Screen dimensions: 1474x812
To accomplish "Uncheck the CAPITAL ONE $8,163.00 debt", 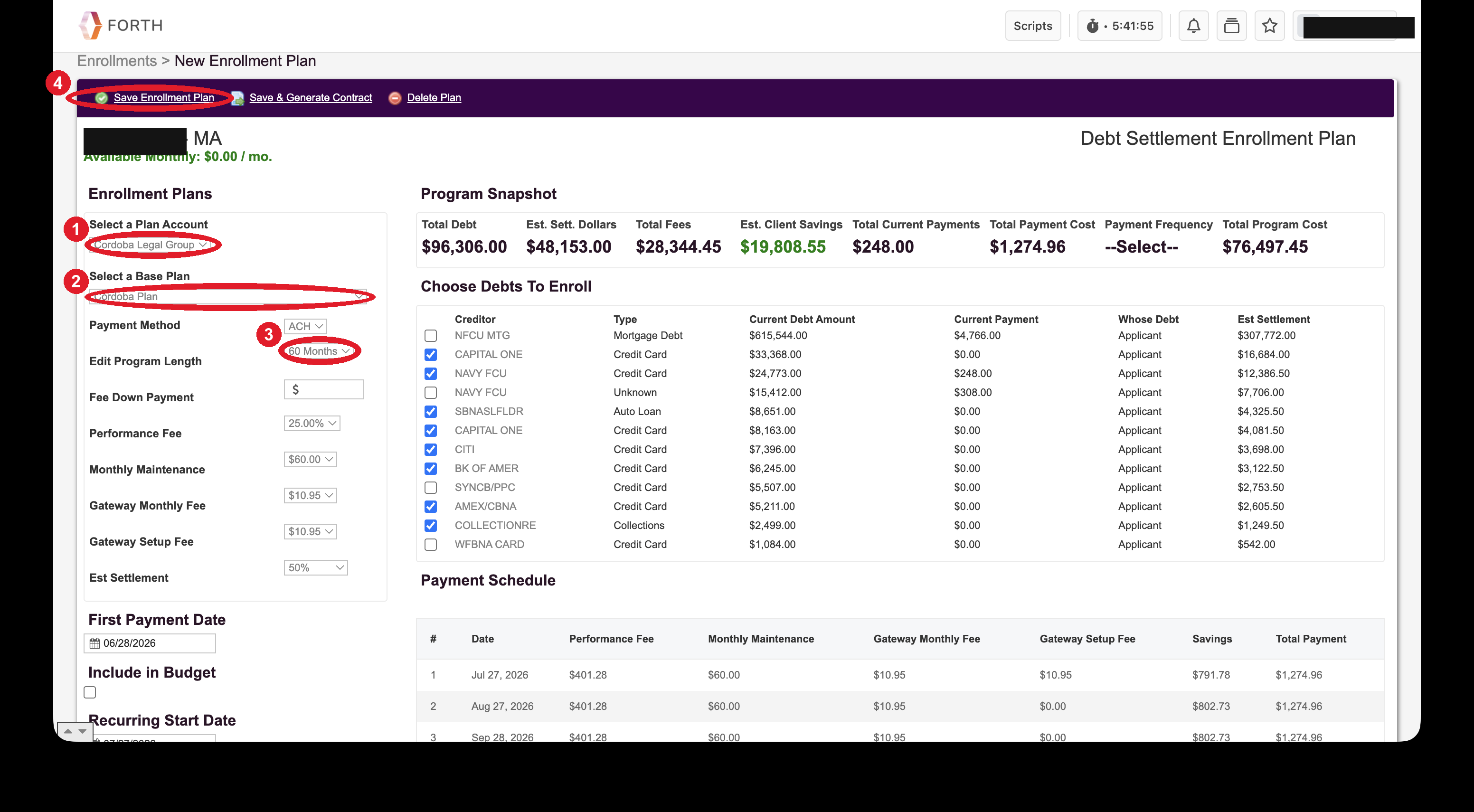I will point(431,430).
